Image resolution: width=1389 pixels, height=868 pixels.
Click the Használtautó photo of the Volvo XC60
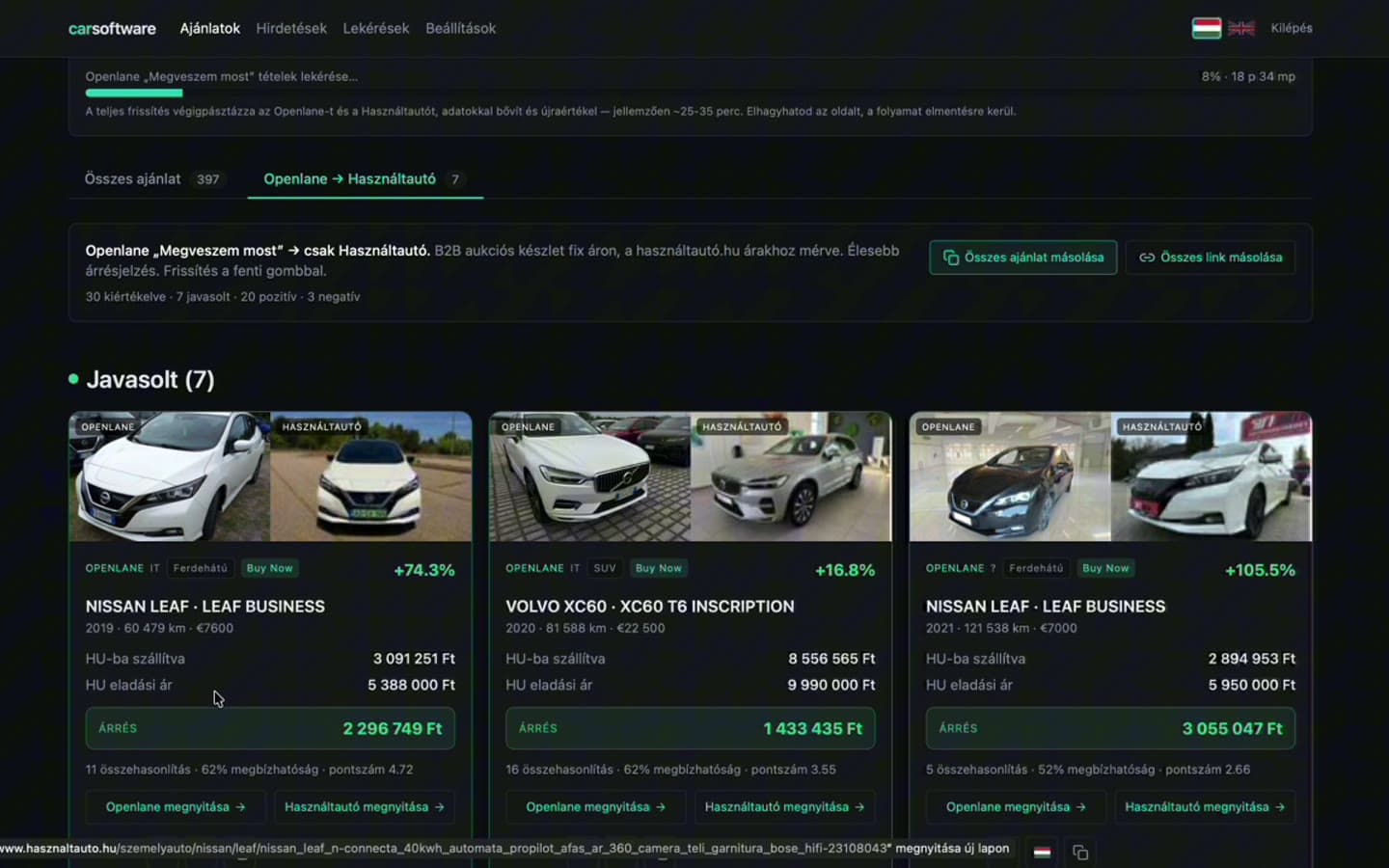pyautogui.click(x=792, y=476)
